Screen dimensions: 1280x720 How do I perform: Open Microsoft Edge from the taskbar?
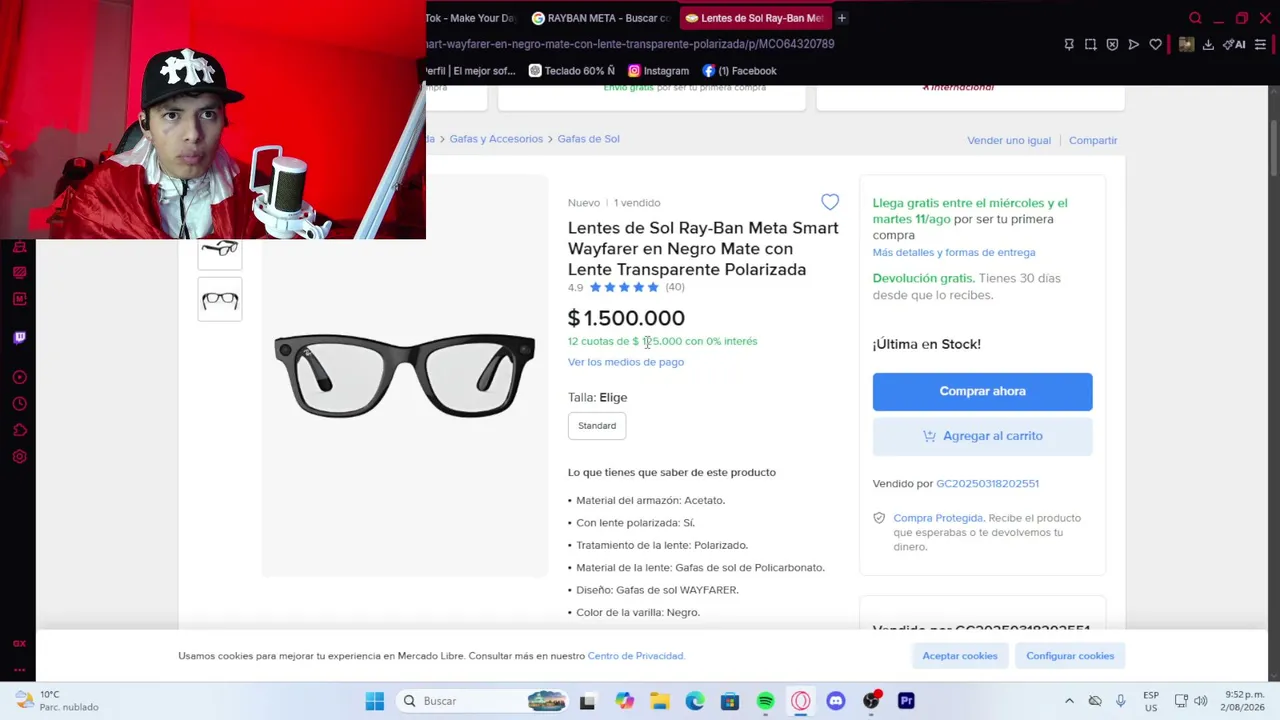coord(695,701)
